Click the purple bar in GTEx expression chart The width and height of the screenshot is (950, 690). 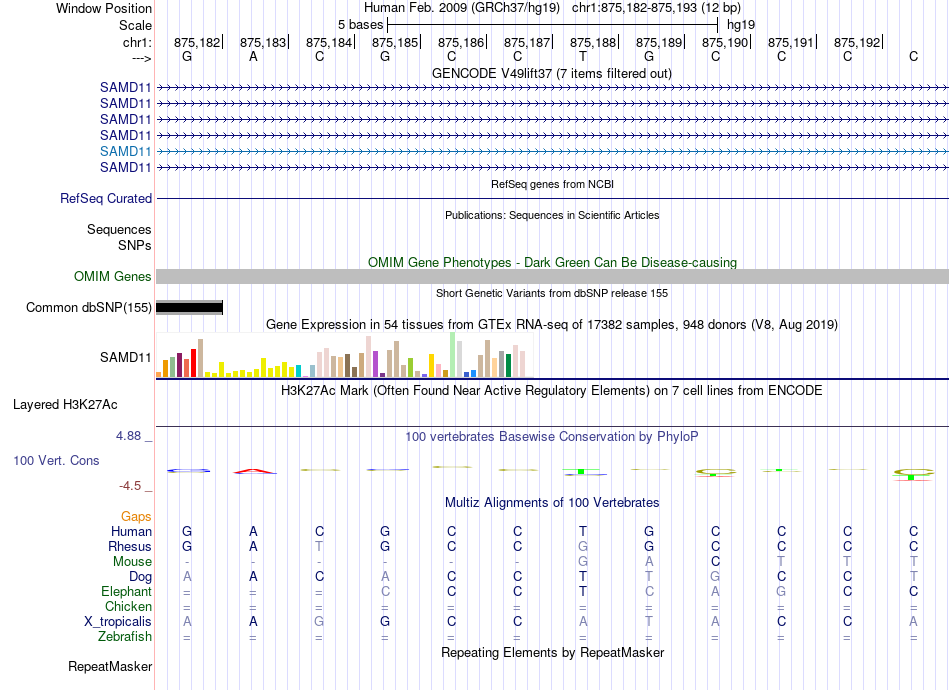(x=376, y=364)
